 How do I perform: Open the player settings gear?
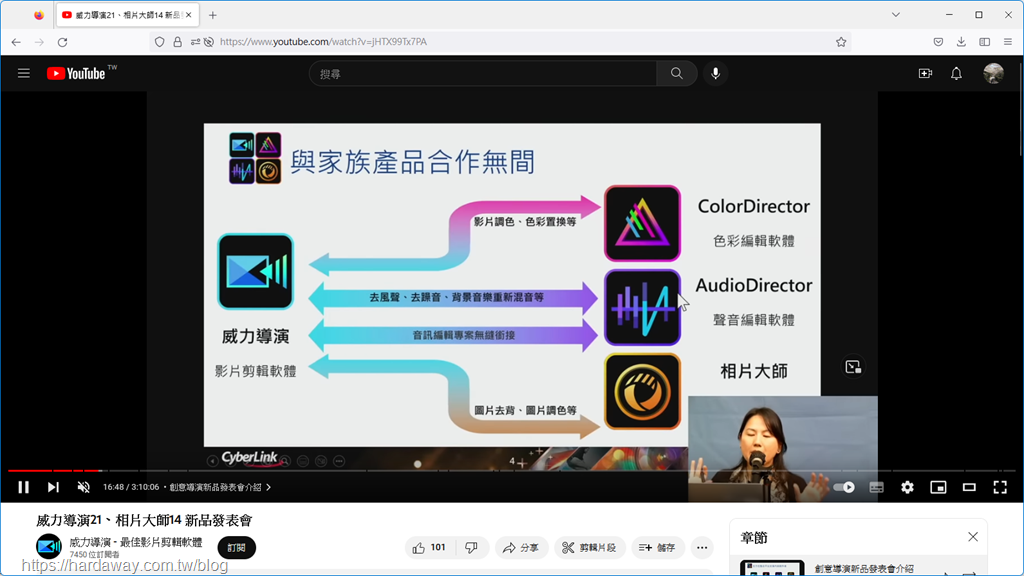907,487
